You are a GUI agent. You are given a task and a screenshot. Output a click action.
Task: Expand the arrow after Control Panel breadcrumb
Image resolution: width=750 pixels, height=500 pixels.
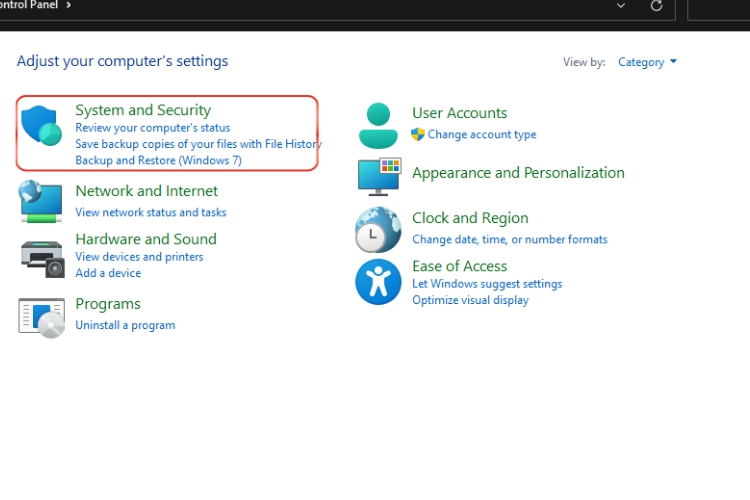(x=68, y=6)
